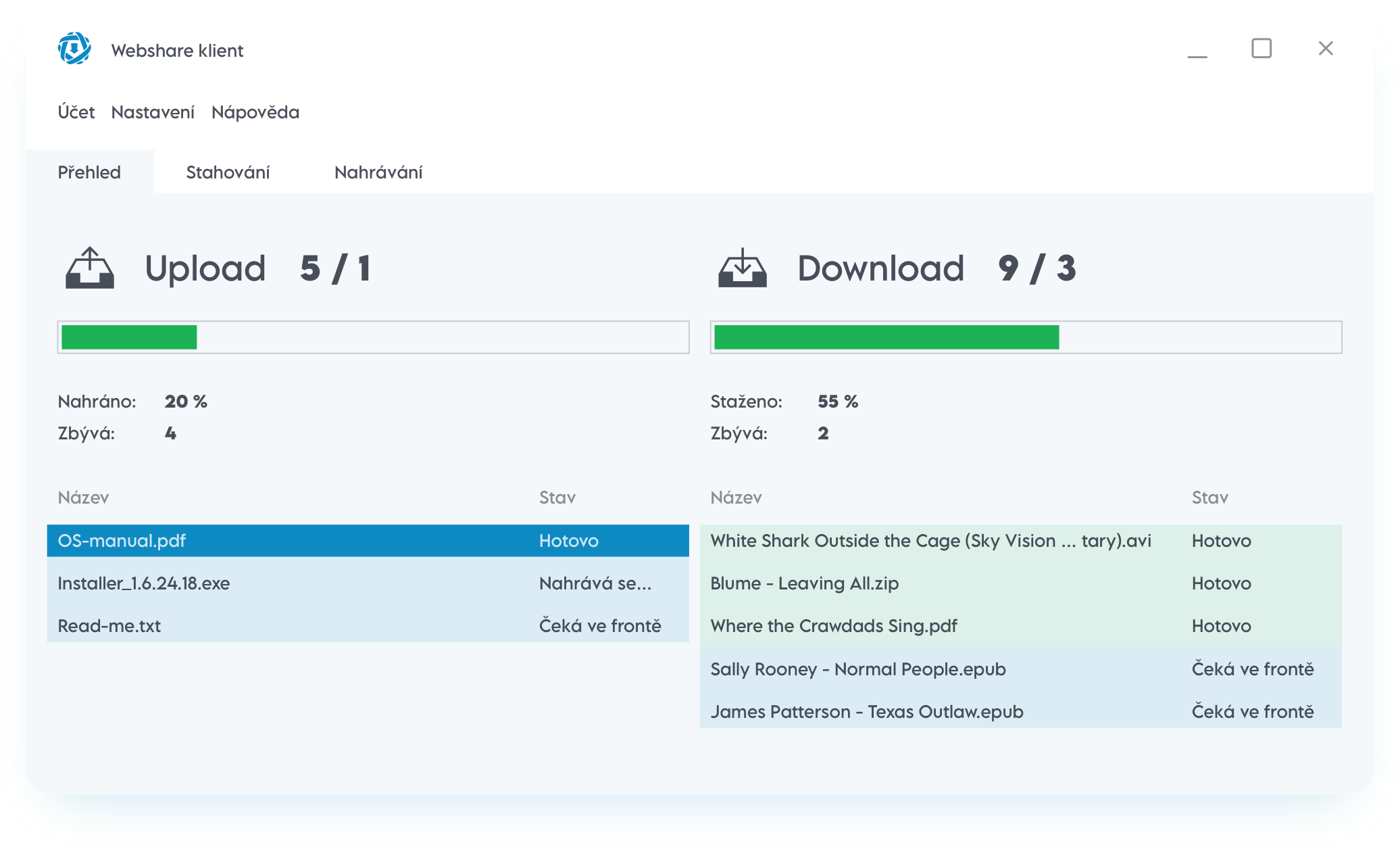
Task: Open the Nápověda menu
Action: tap(255, 112)
